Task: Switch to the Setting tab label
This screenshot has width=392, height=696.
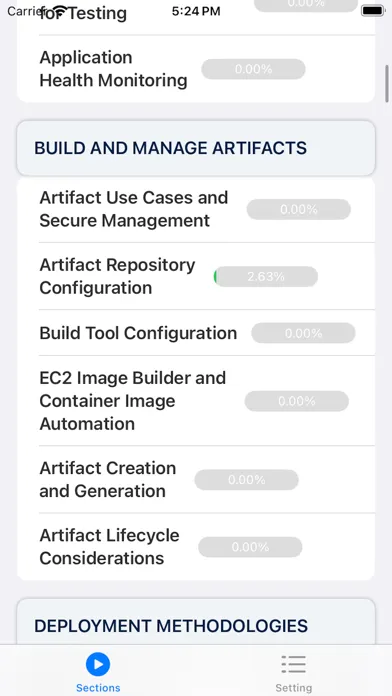Action: (293, 688)
